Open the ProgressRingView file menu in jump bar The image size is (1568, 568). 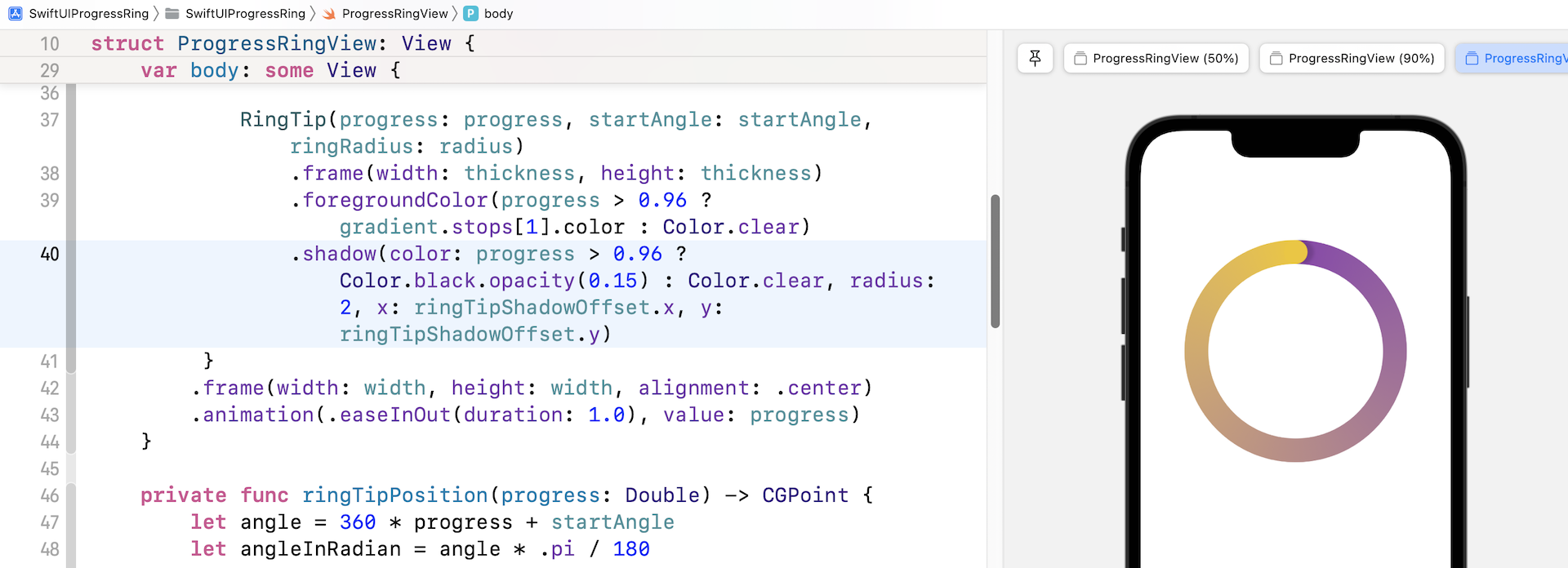(394, 14)
